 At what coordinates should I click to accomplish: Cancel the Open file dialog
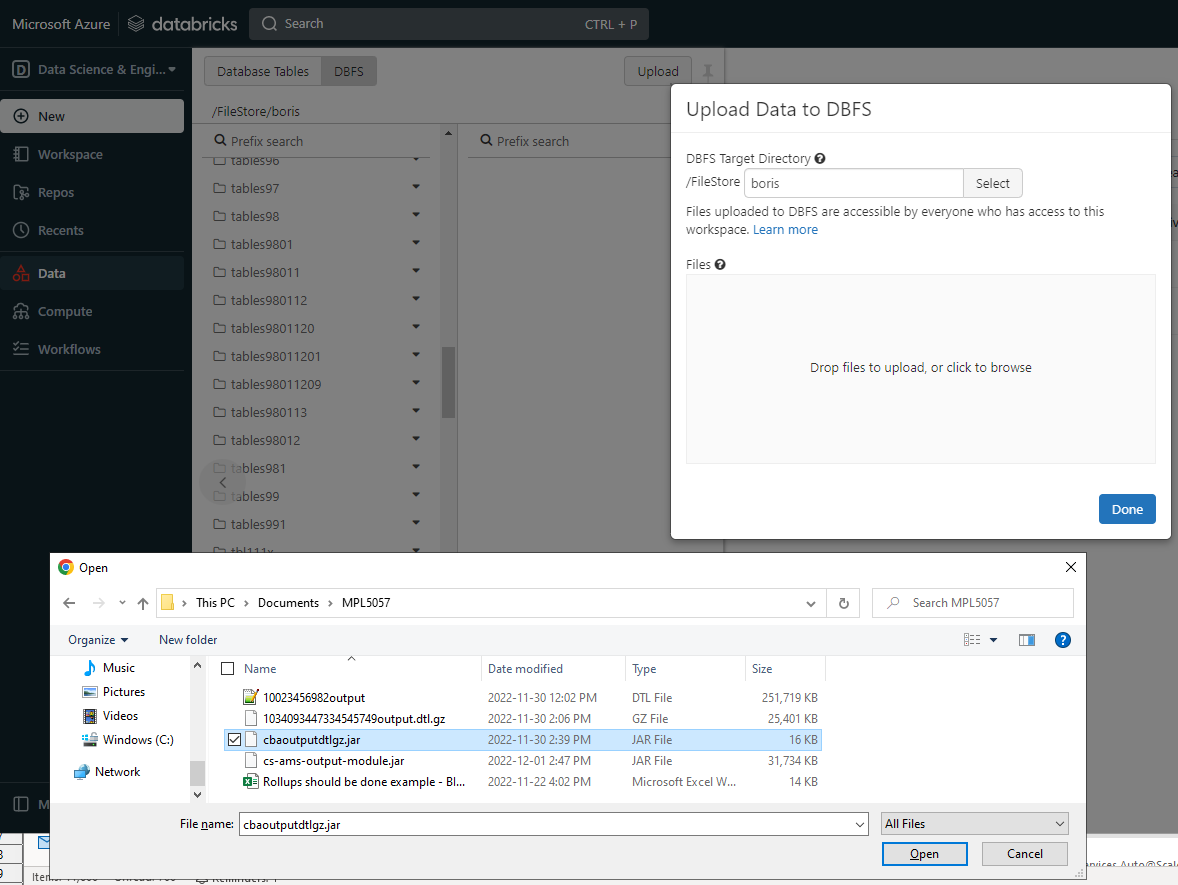pyautogui.click(x=1025, y=854)
